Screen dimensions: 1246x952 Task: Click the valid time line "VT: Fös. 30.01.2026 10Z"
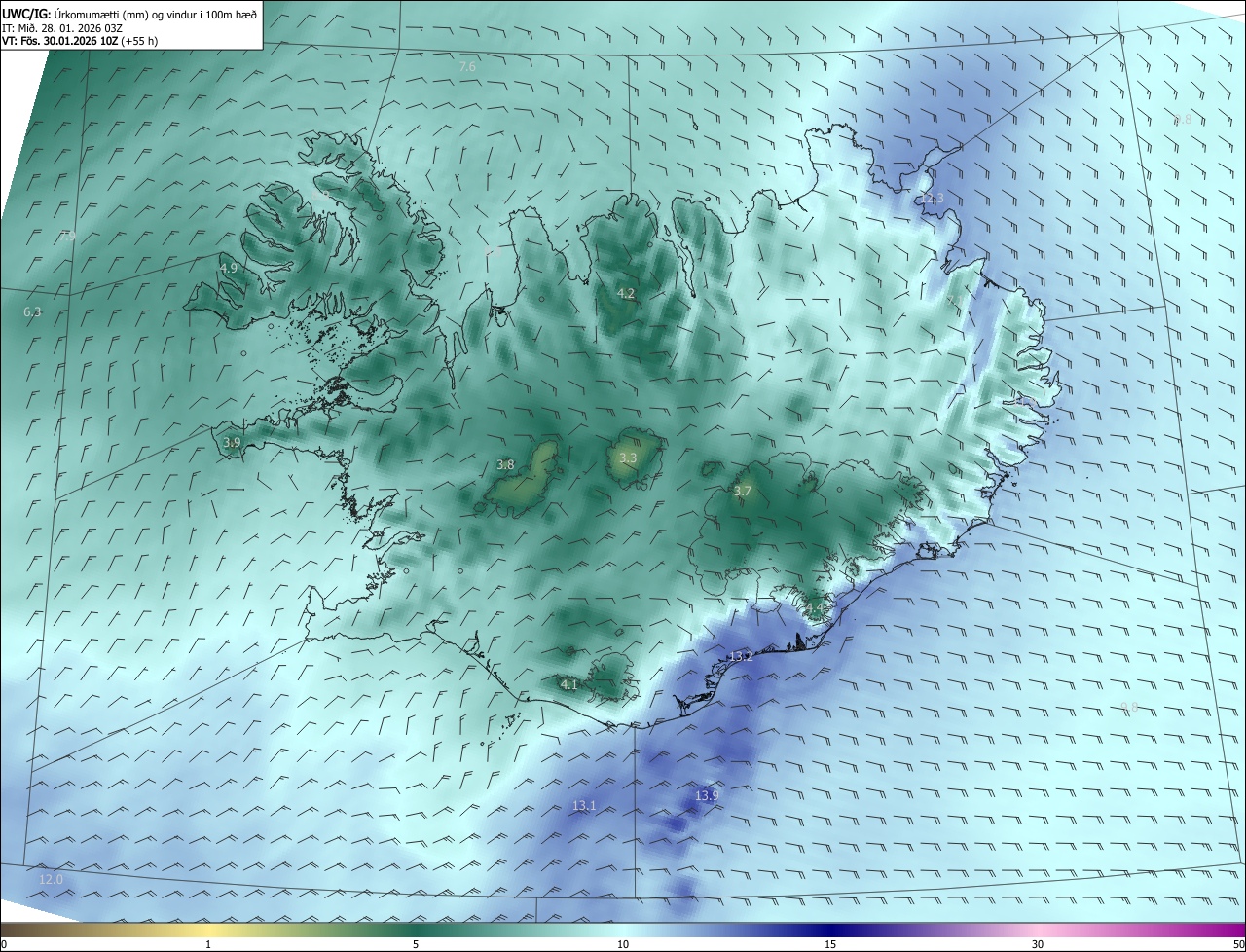pos(59,41)
